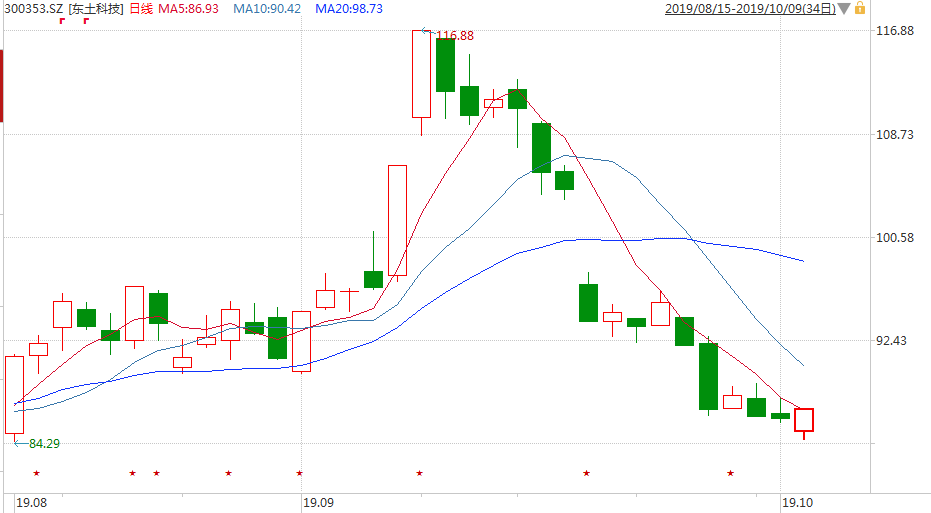Image resolution: width=931 pixels, height=513 pixels.
Task: Click the green 84.29 low price annotation
Action: tap(45, 444)
